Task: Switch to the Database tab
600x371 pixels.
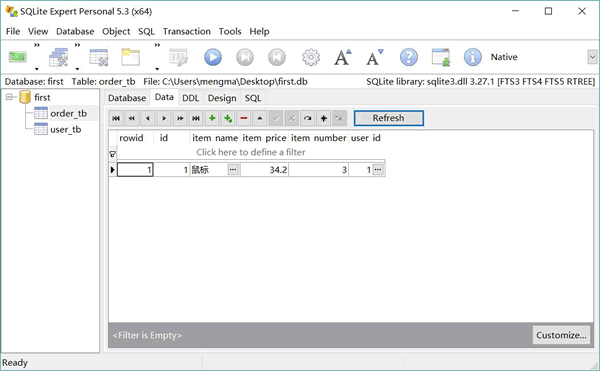Action: pos(127,98)
